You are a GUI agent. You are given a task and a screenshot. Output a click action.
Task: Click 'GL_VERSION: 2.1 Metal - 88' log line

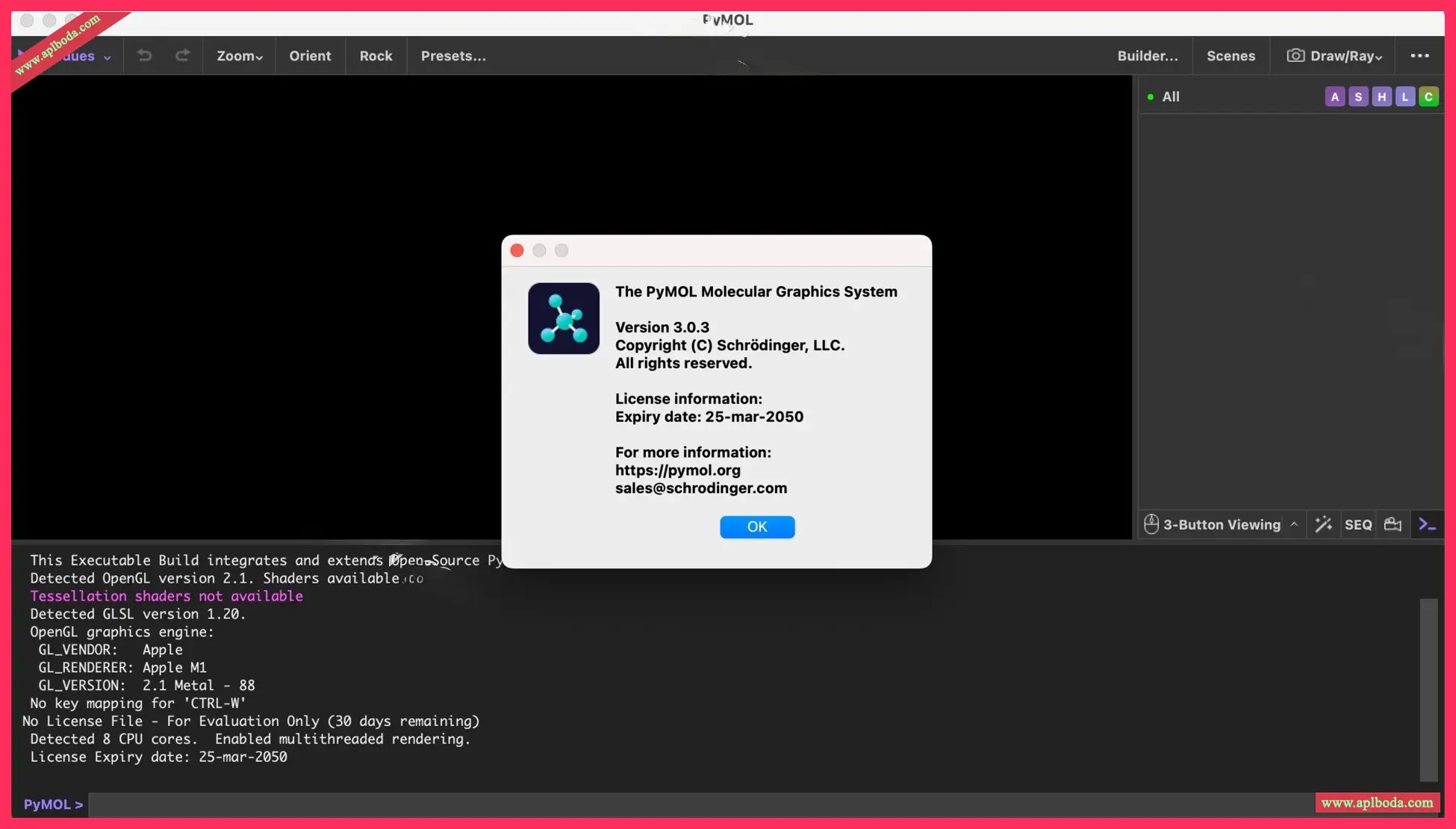point(146,686)
